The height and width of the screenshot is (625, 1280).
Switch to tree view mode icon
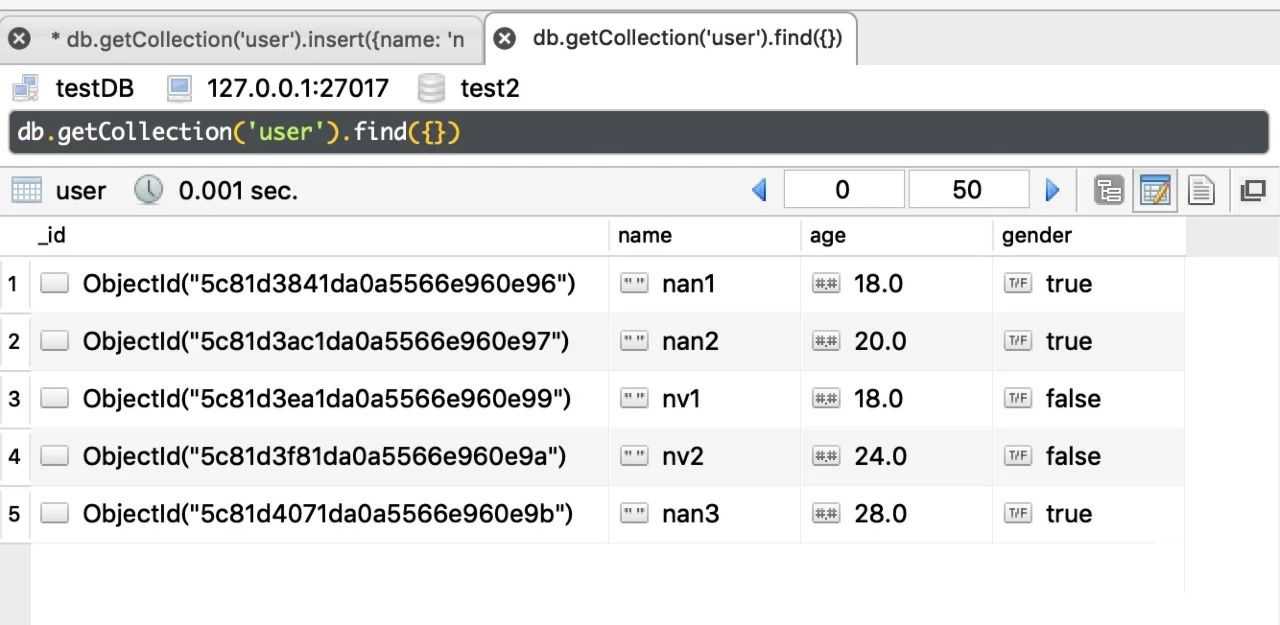1108,190
